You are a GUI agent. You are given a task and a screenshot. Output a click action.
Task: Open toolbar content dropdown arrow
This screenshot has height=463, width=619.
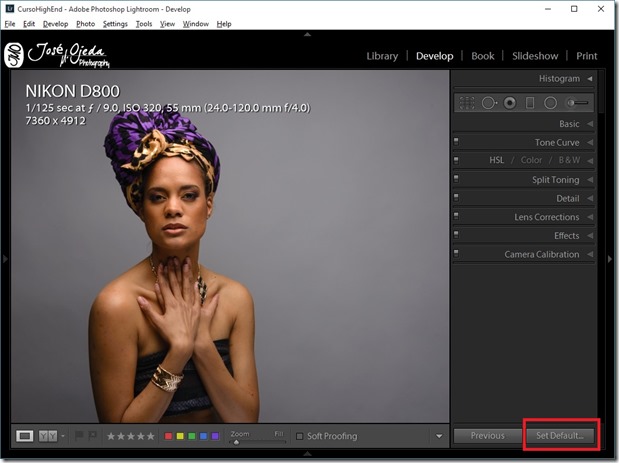click(x=439, y=436)
